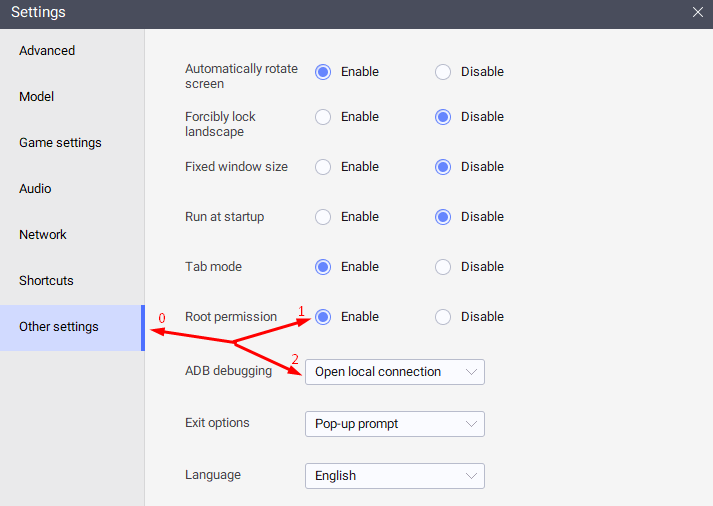Image resolution: width=713 pixels, height=506 pixels.
Task: Open the Language dropdown
Action: click(x=394, y=476)
